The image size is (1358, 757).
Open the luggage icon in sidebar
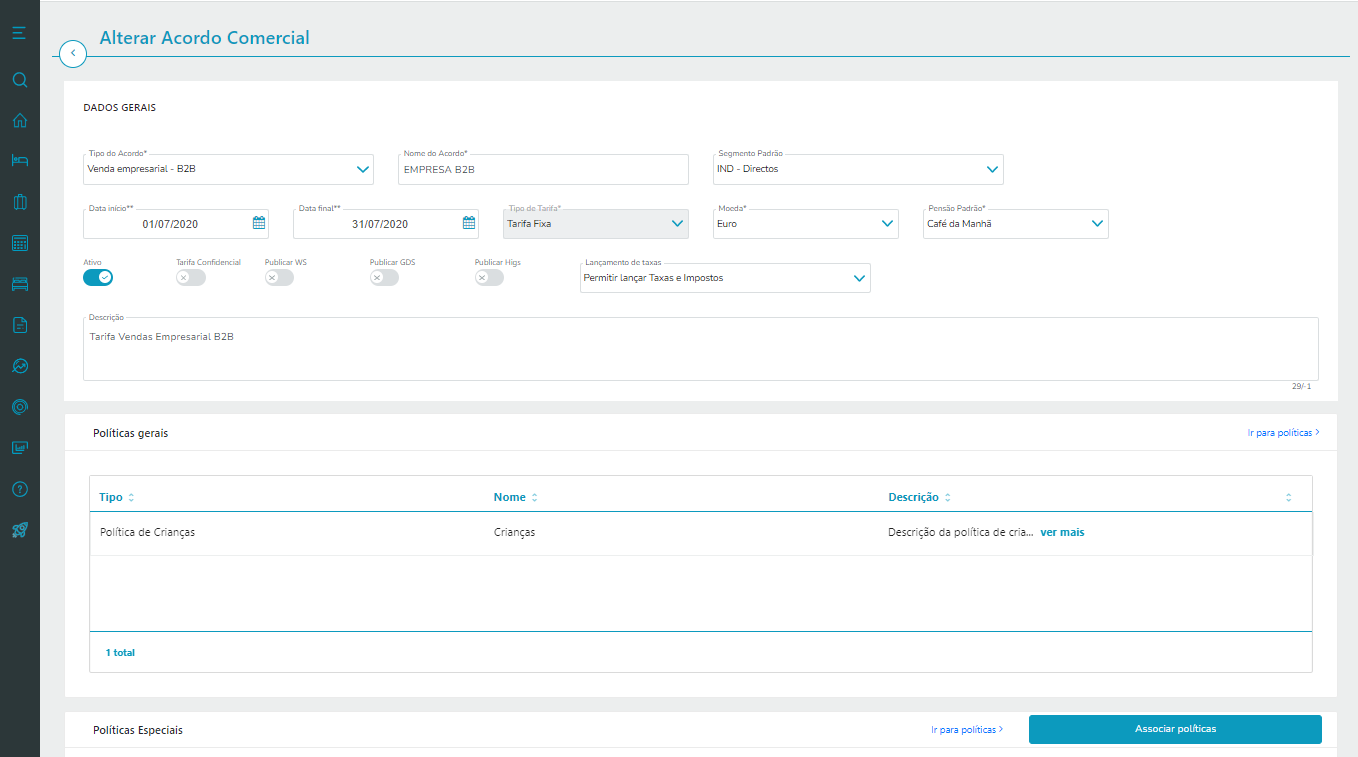click(19, 202)
